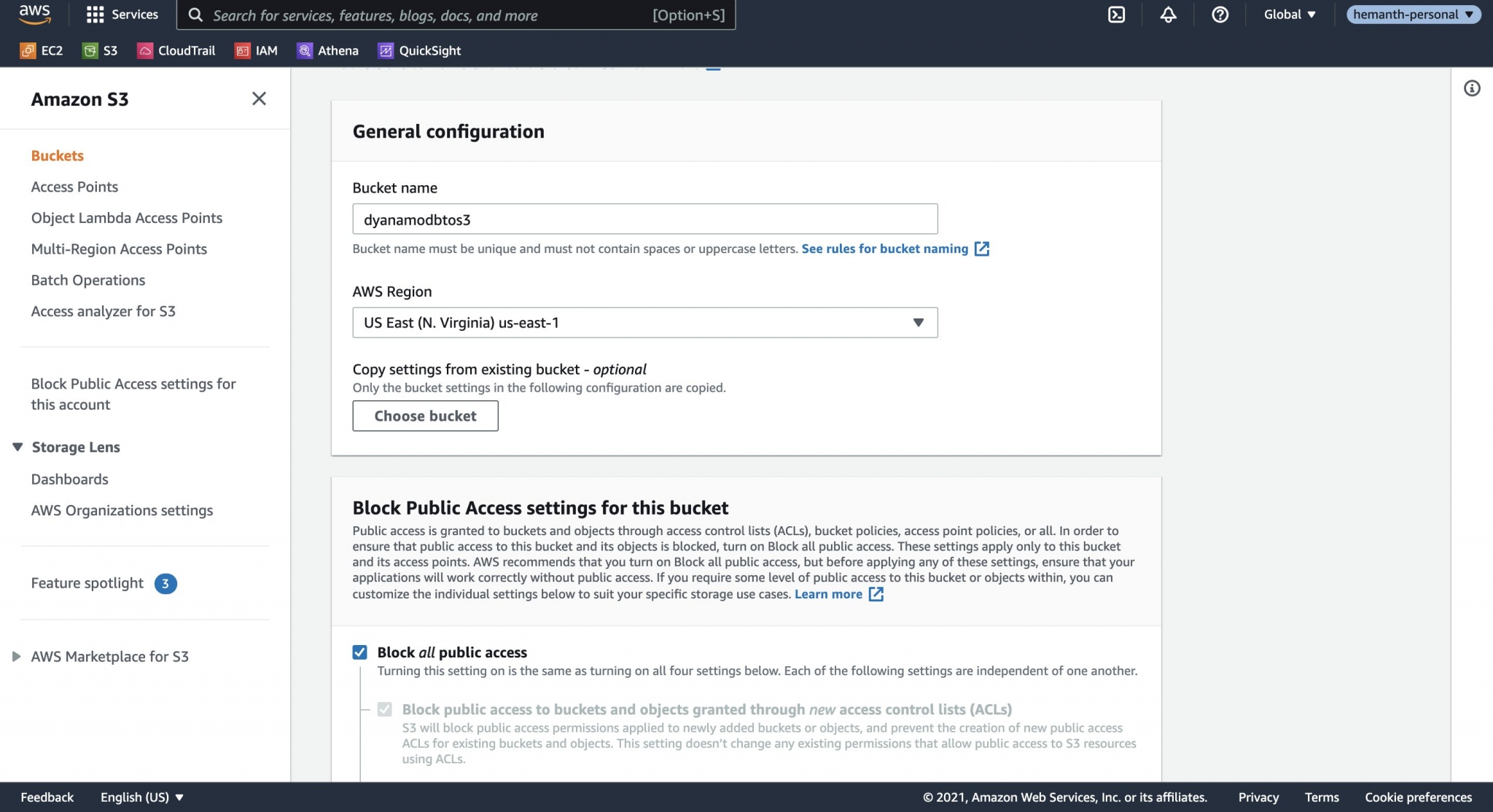
Task: Open IAM from the favorites bar
Action: (257, 50)
